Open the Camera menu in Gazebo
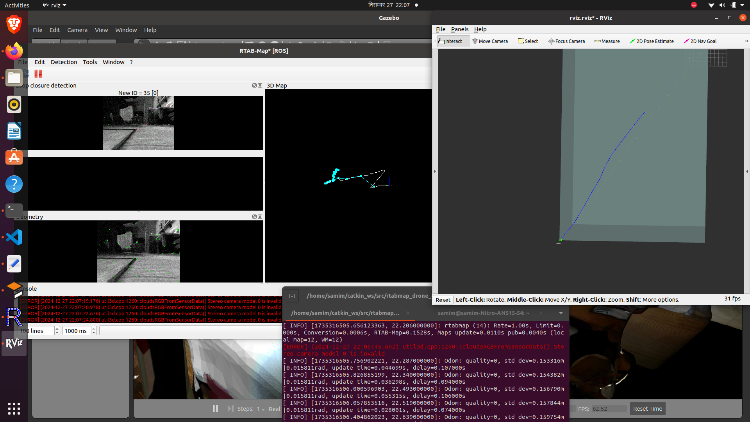Viewport: 750px width, 422px height. click(x=77, y=30)
